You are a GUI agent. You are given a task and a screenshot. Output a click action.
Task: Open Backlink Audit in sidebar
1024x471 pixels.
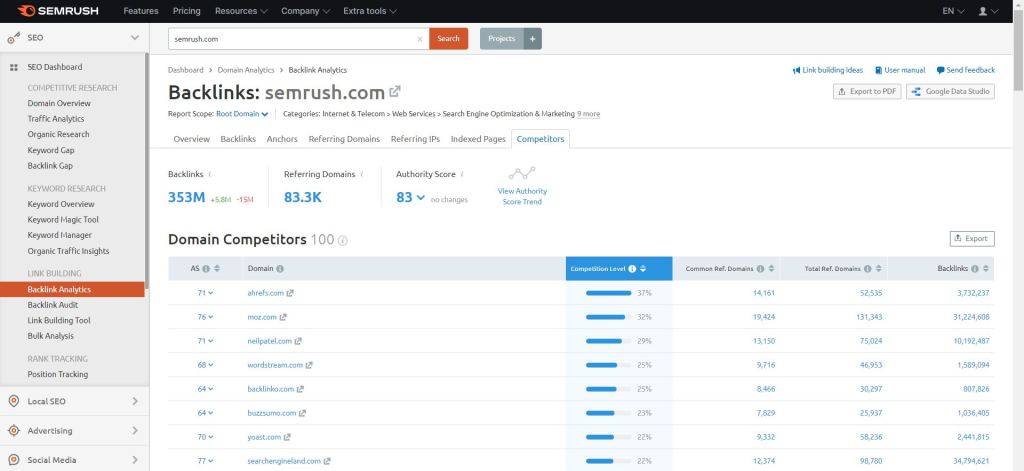point(53,305)
